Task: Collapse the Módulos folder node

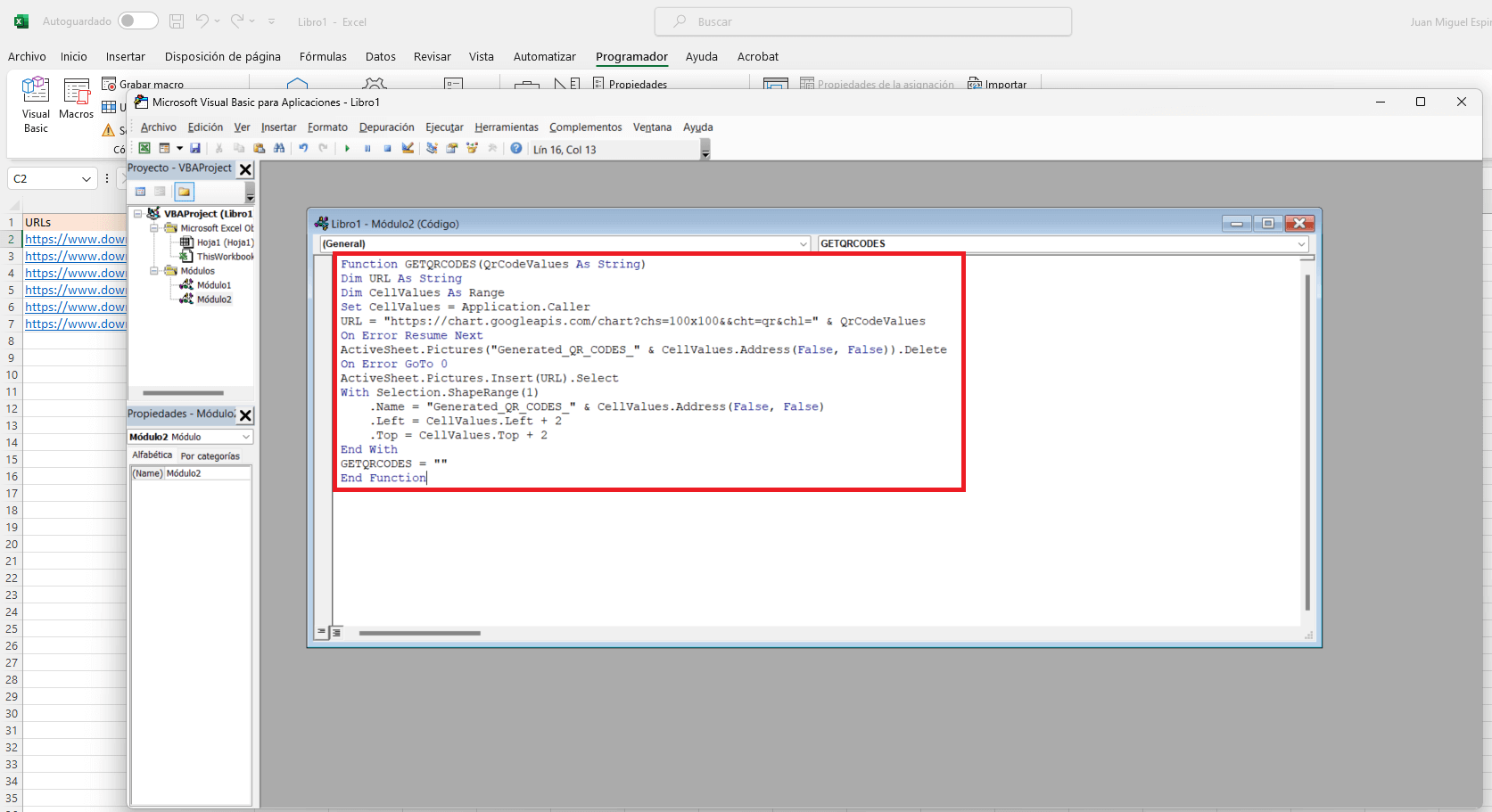Action: tap(154, 271)
